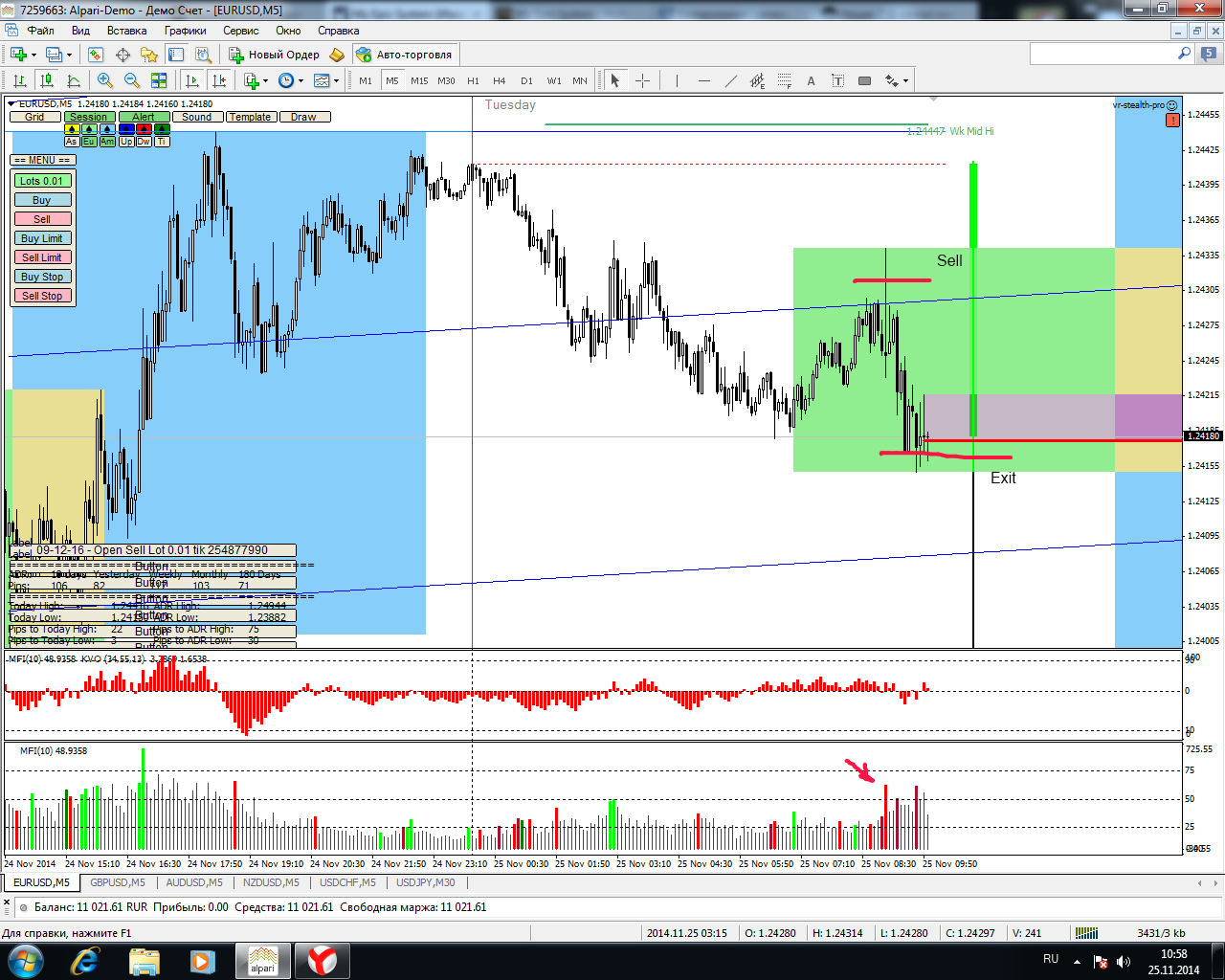Open the new chart icon

pyautogui.click(x=17, y=55)
